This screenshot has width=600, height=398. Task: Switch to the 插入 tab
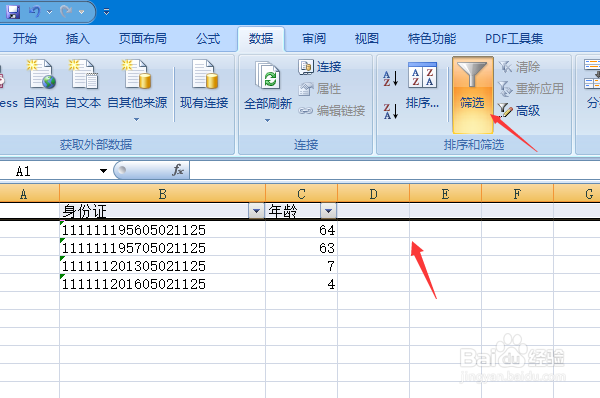pyautogui.click(x=78, y=39)
